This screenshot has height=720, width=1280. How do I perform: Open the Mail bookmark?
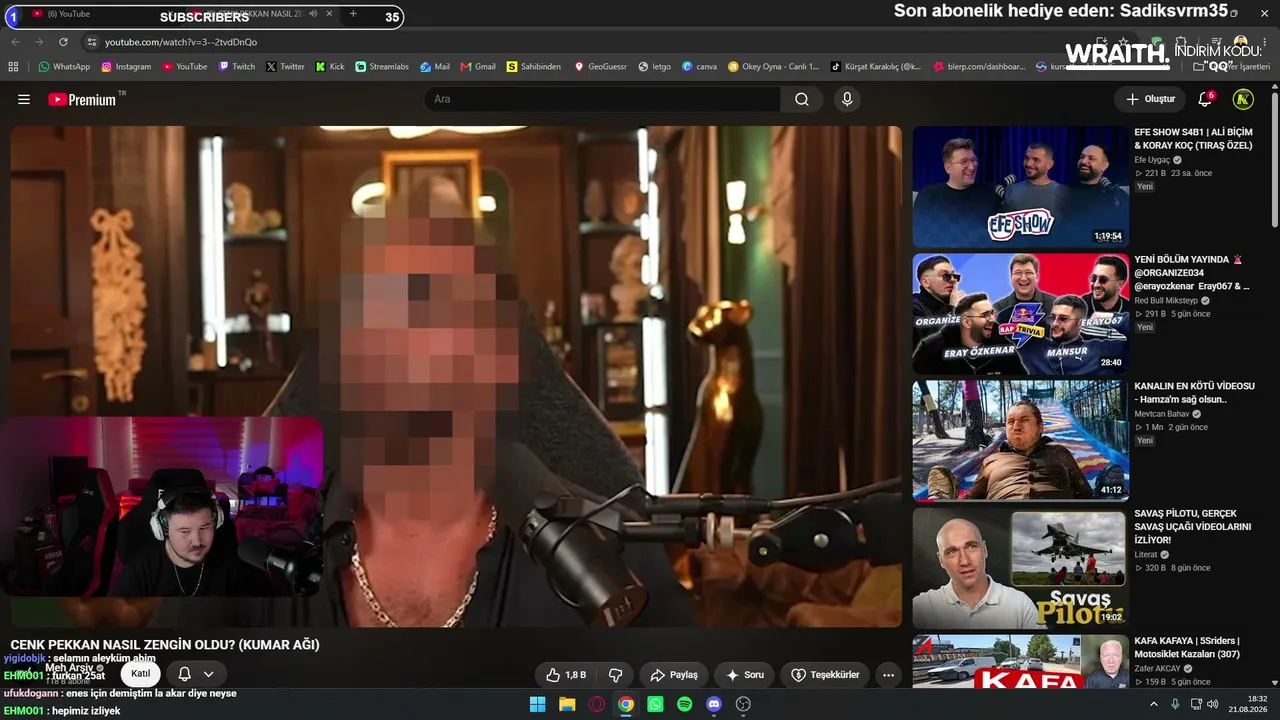tap(435, 67)
